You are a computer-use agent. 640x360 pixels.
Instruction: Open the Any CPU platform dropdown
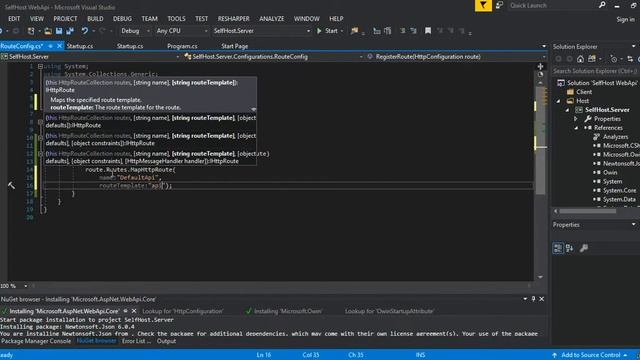tap(205, 31)
